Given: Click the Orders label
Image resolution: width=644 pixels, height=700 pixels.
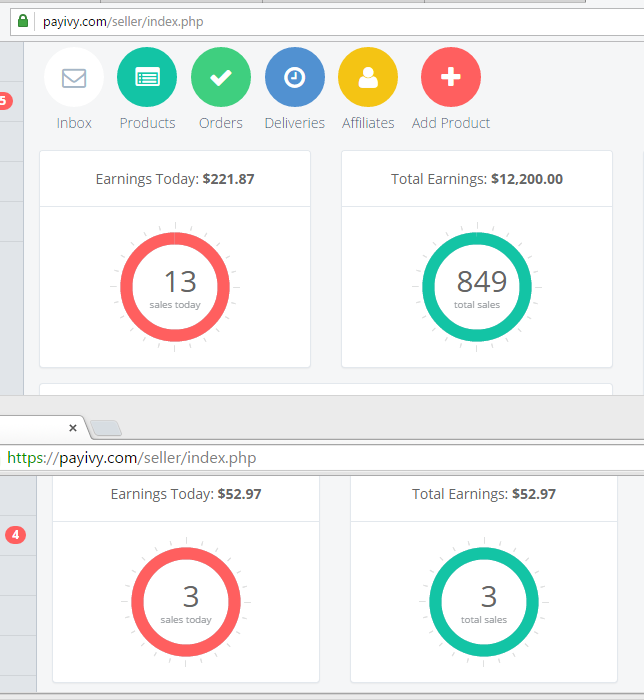Looking at the screenshot, I should (221, 123).
